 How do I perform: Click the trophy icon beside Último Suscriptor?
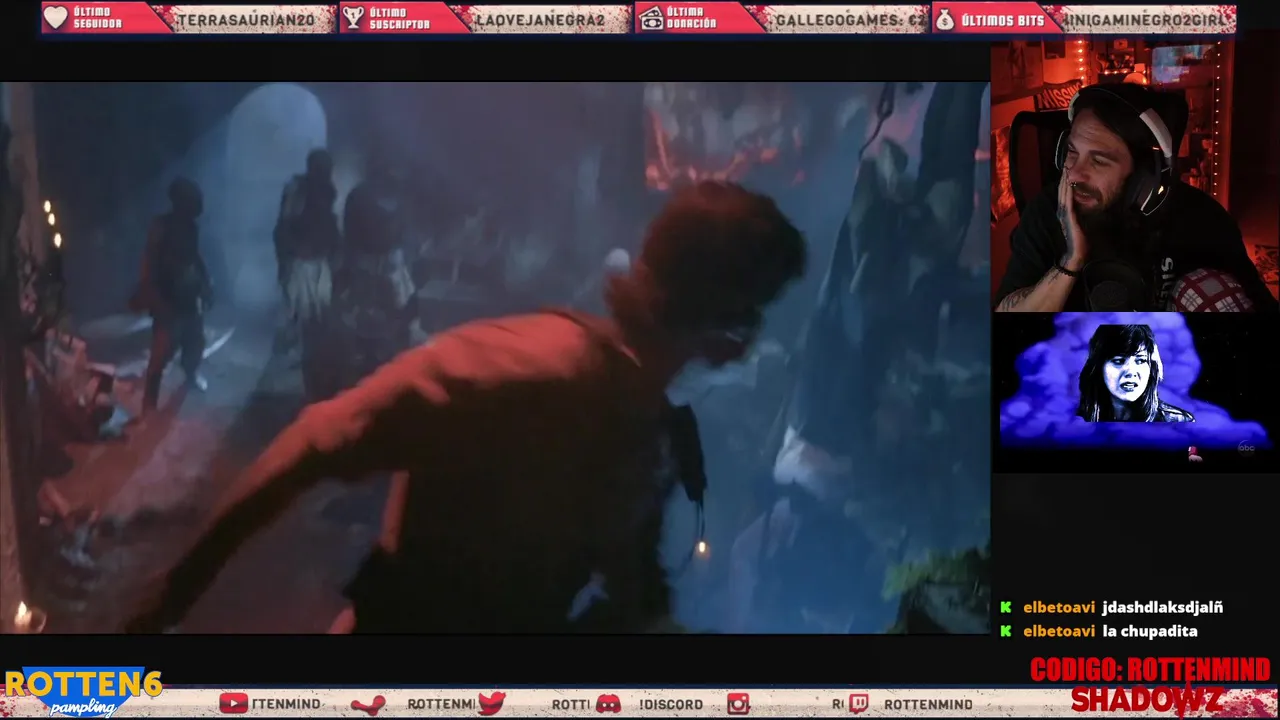click(x=352, y=18)
